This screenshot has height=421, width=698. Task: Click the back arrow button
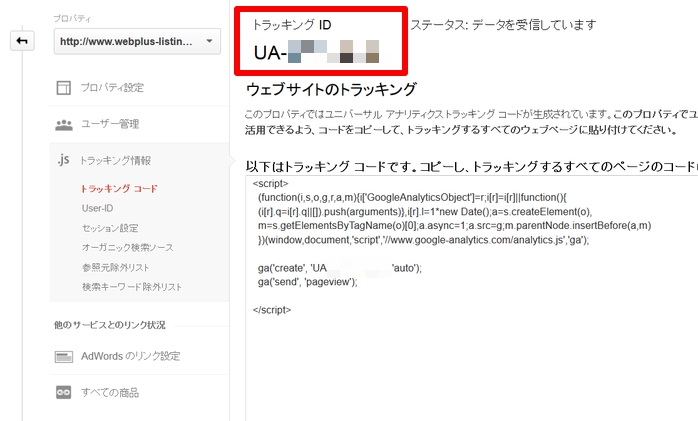click(x=22, y=41)
